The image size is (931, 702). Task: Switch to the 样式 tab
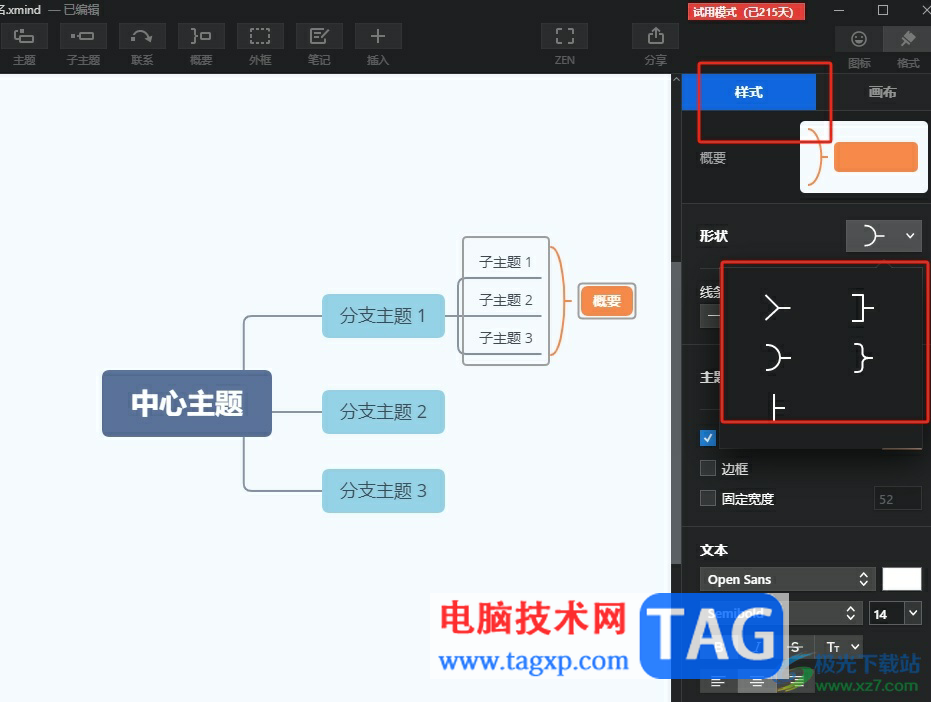click(748, 92)
